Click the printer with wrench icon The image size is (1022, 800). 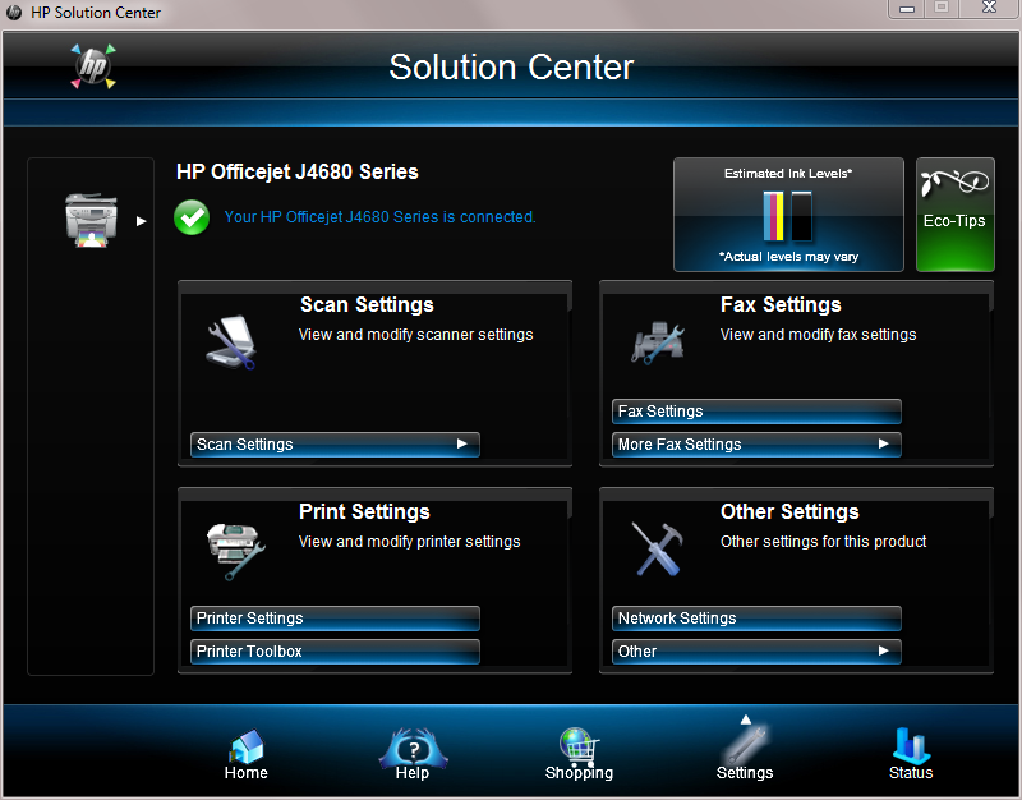pyautogui.click(x=235, y=551)
